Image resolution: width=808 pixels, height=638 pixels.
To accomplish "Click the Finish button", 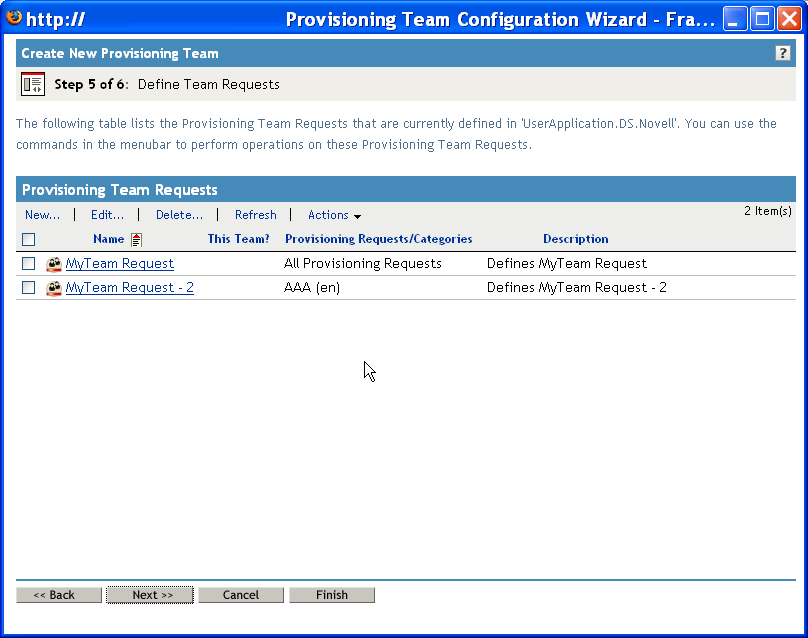I will point(332,595).
